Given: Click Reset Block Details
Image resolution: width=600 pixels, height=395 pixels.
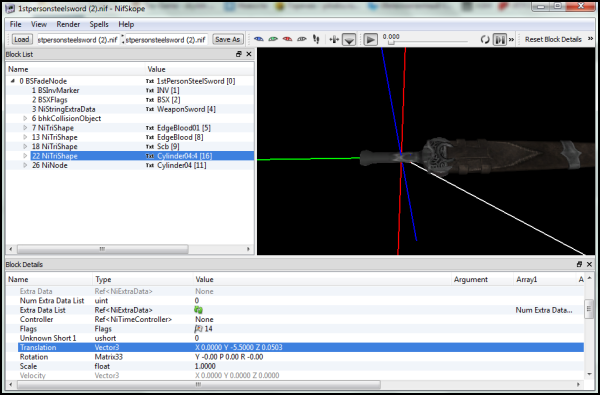Looking at the screenshot, I should (553, 39).
